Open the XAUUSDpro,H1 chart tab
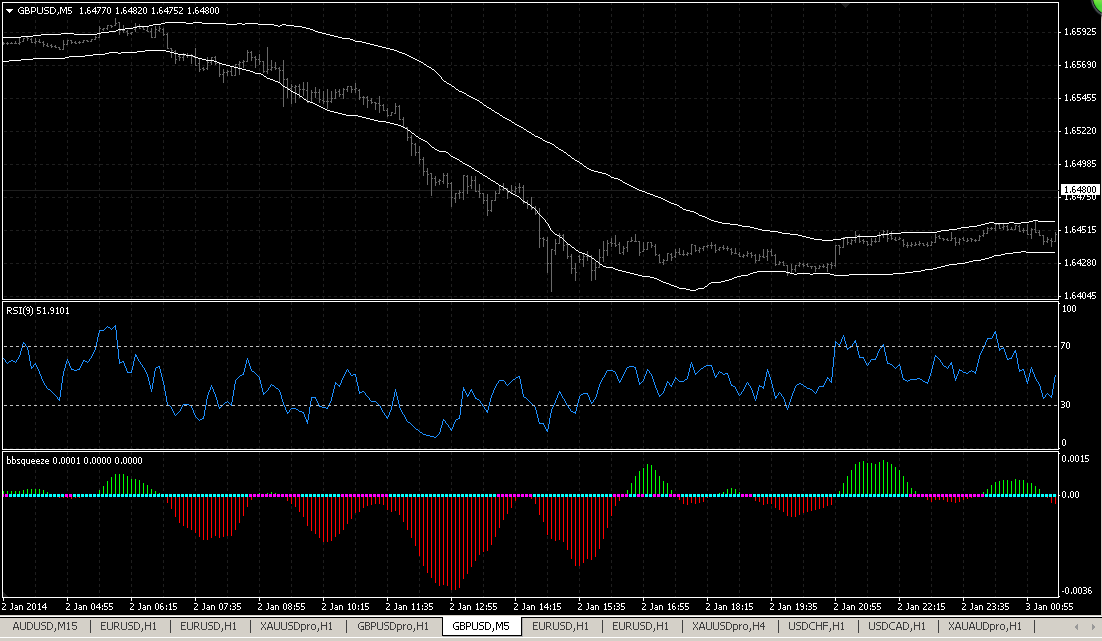This screenshot has height=641, width=1102. pos(296,626)
